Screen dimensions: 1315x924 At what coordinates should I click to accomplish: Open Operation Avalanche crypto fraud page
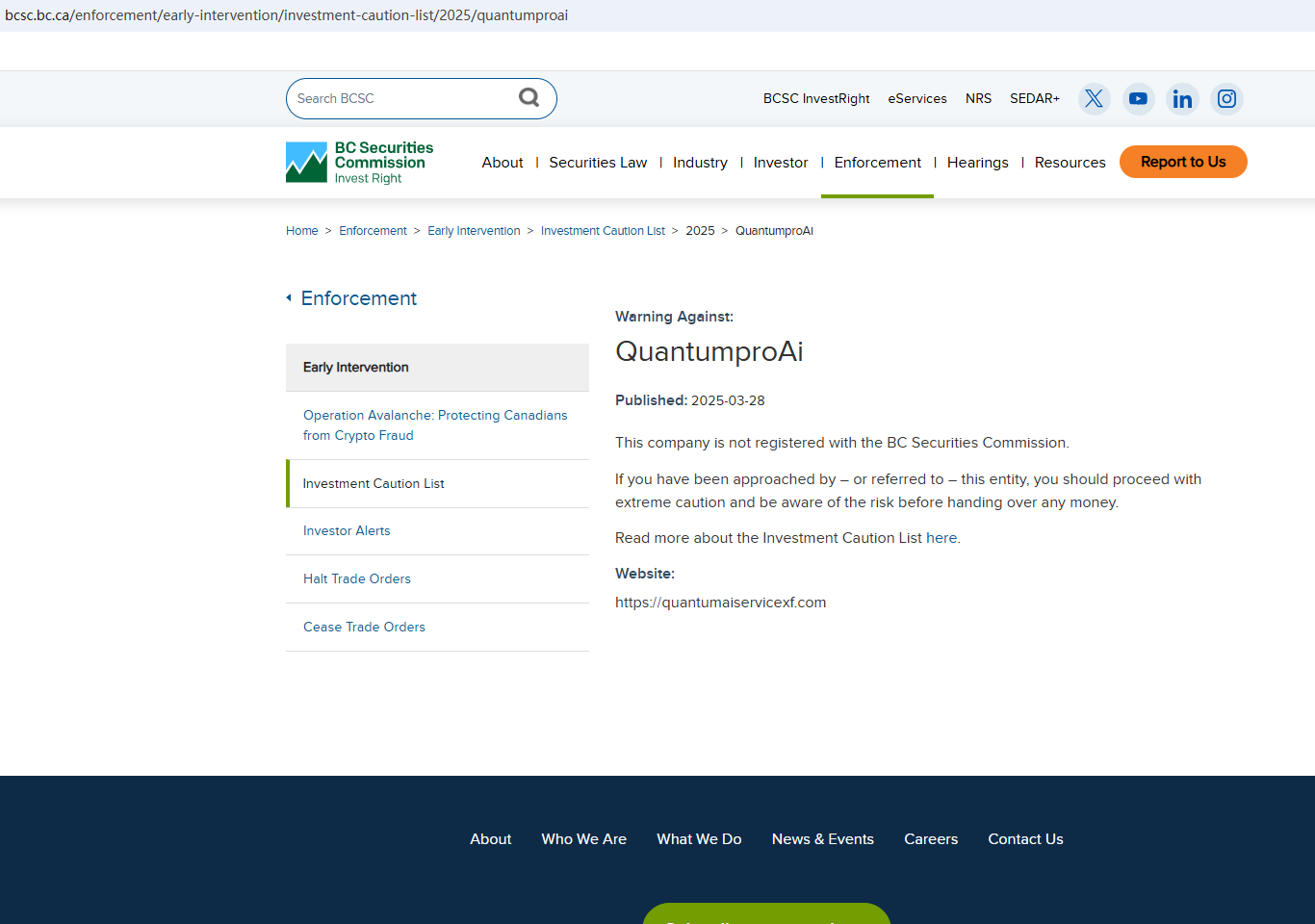point(435,425)
